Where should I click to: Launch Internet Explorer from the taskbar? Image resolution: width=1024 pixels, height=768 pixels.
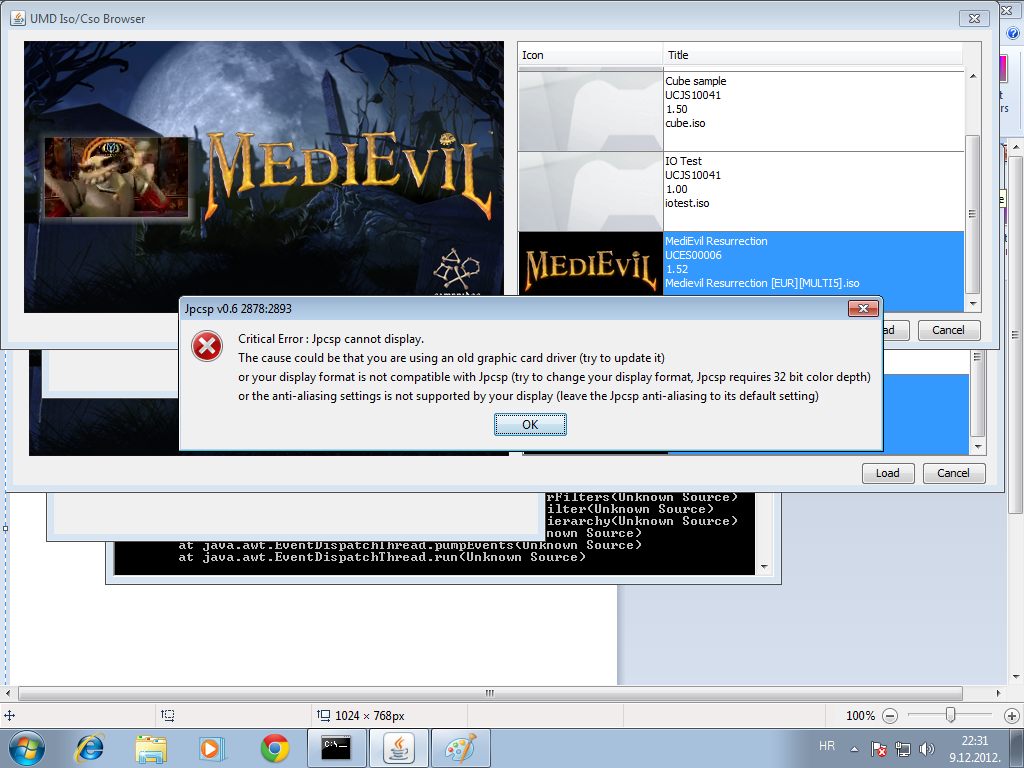pyautogui.click(x=90, y=747)
